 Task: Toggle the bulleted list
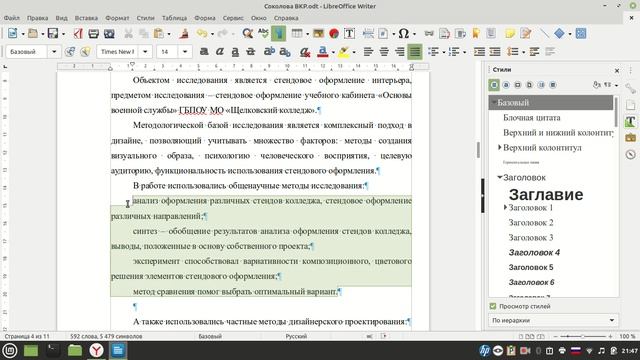tap(433, 51)
